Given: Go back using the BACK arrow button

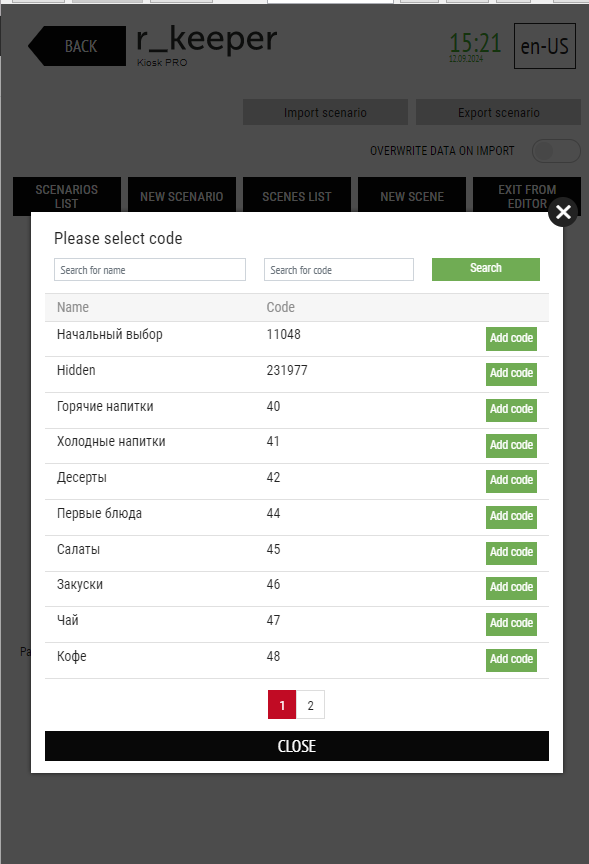Looking at the screenshot, I should [x=77, y=46].
